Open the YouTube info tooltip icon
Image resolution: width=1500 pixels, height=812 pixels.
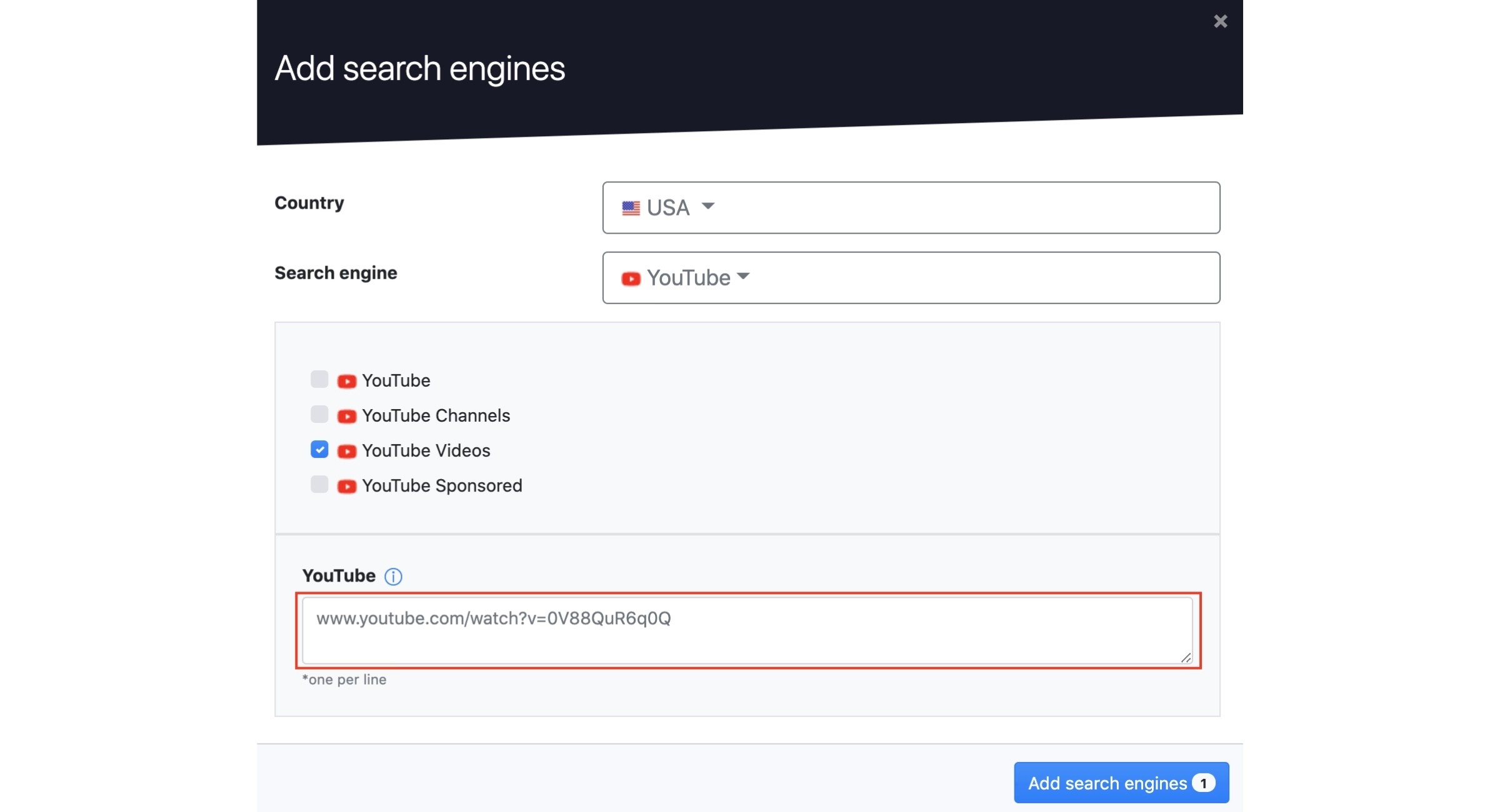point(393,576)
